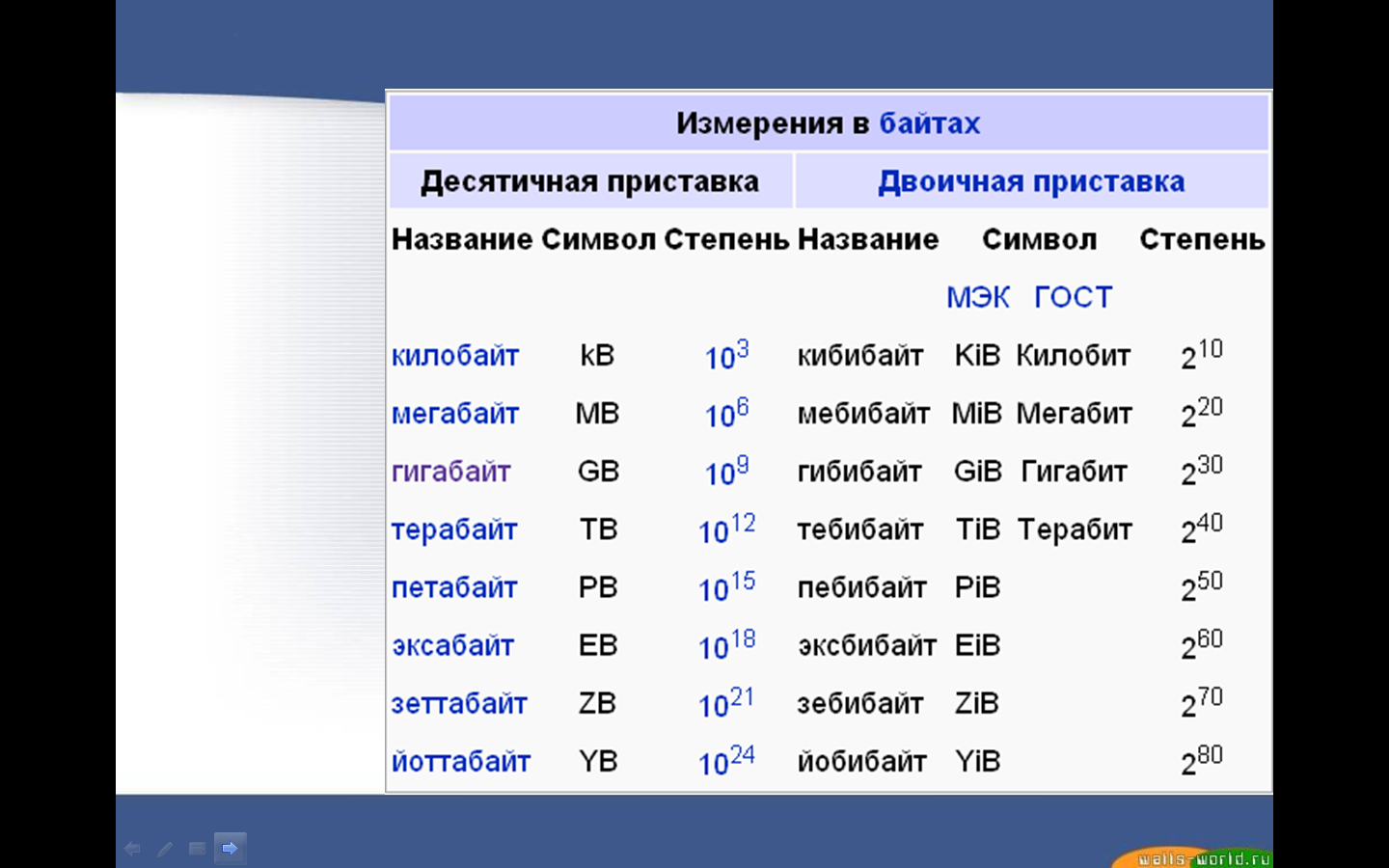
Task: Select the MB symbol cell
Action: [597, 414]
